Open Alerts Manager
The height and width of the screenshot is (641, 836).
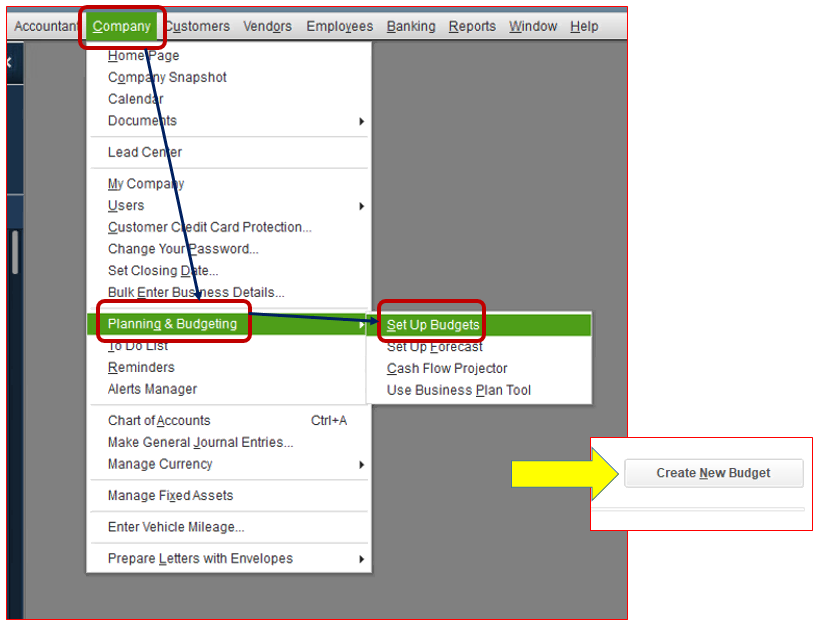(x=229, y=389)
